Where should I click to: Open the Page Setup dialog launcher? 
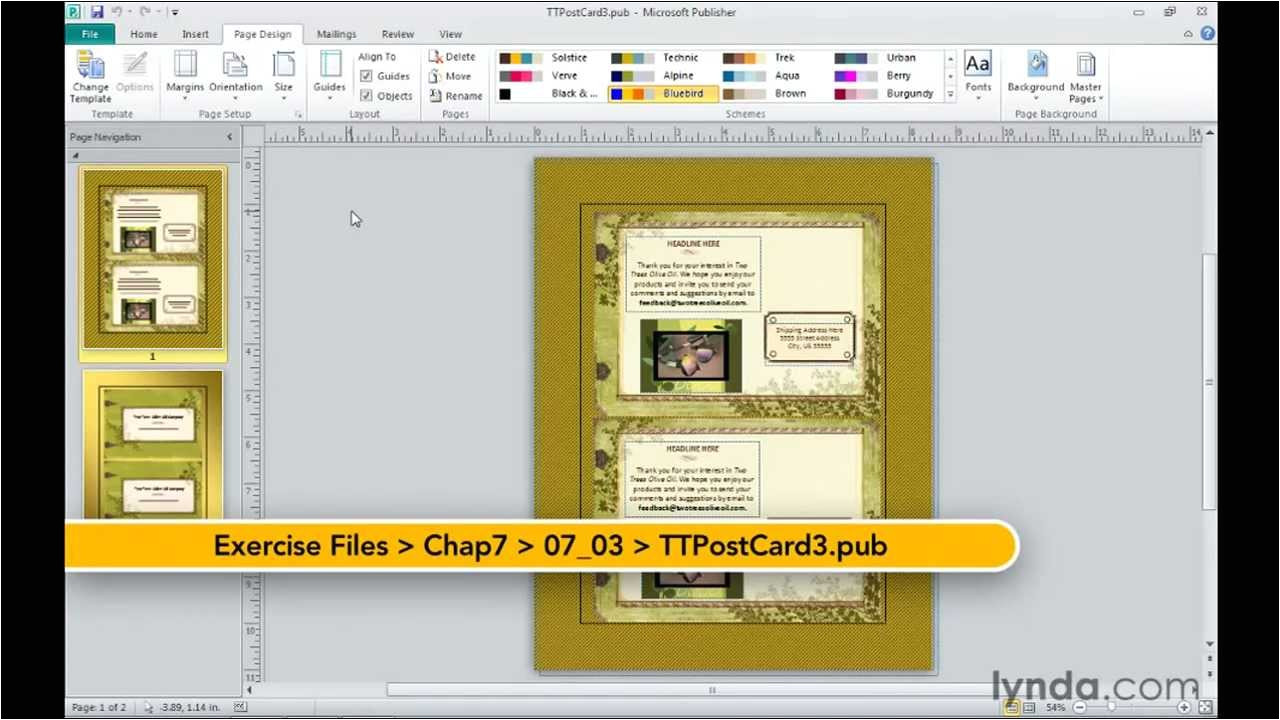pyautogui.click(x=298, y=115)
